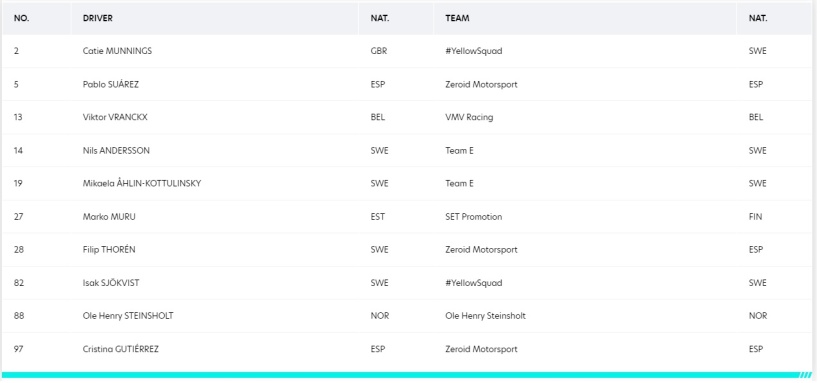Click the NO. column header

[21, 18]
